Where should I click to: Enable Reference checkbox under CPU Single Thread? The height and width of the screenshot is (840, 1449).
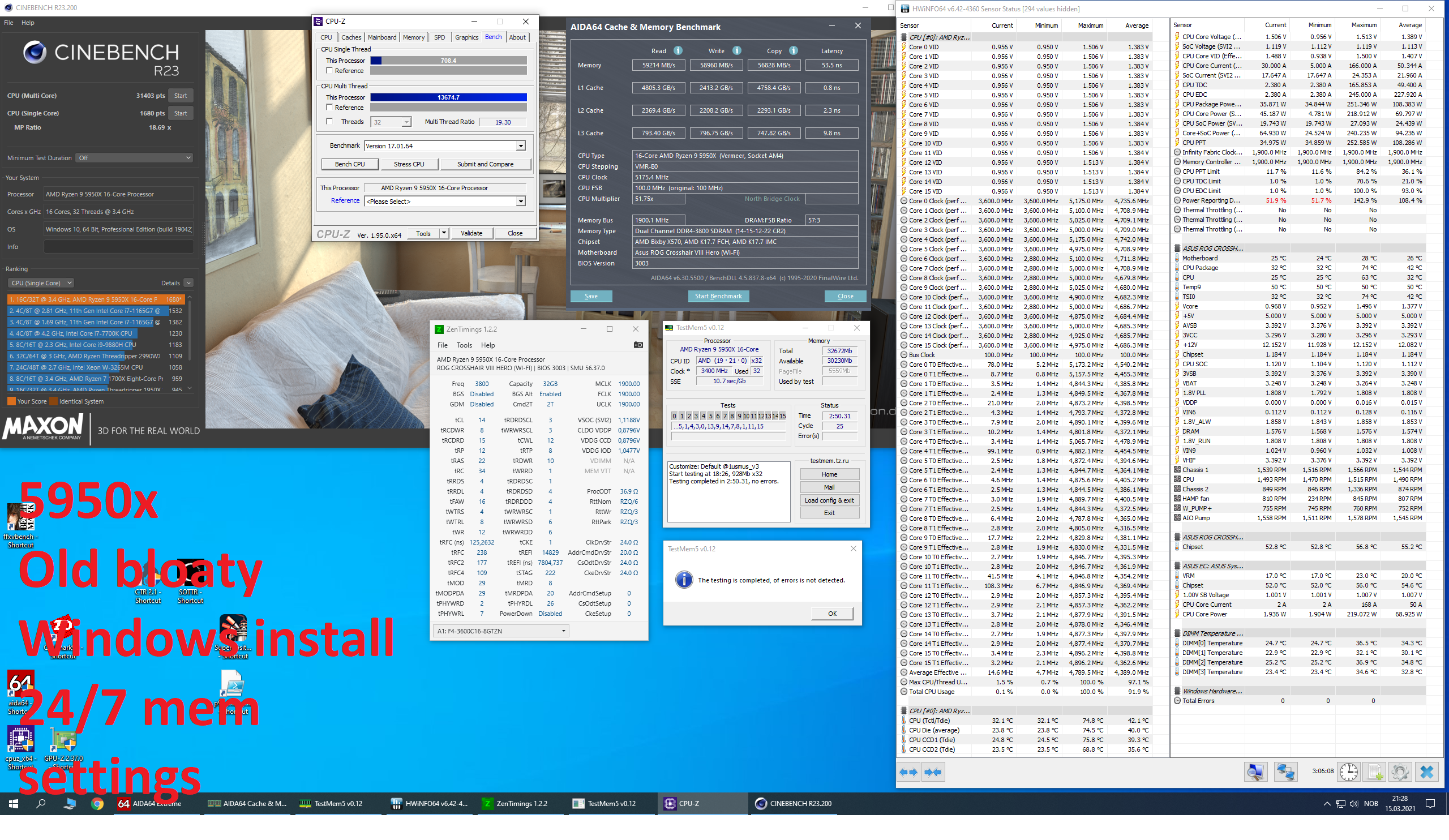(329, 70)
